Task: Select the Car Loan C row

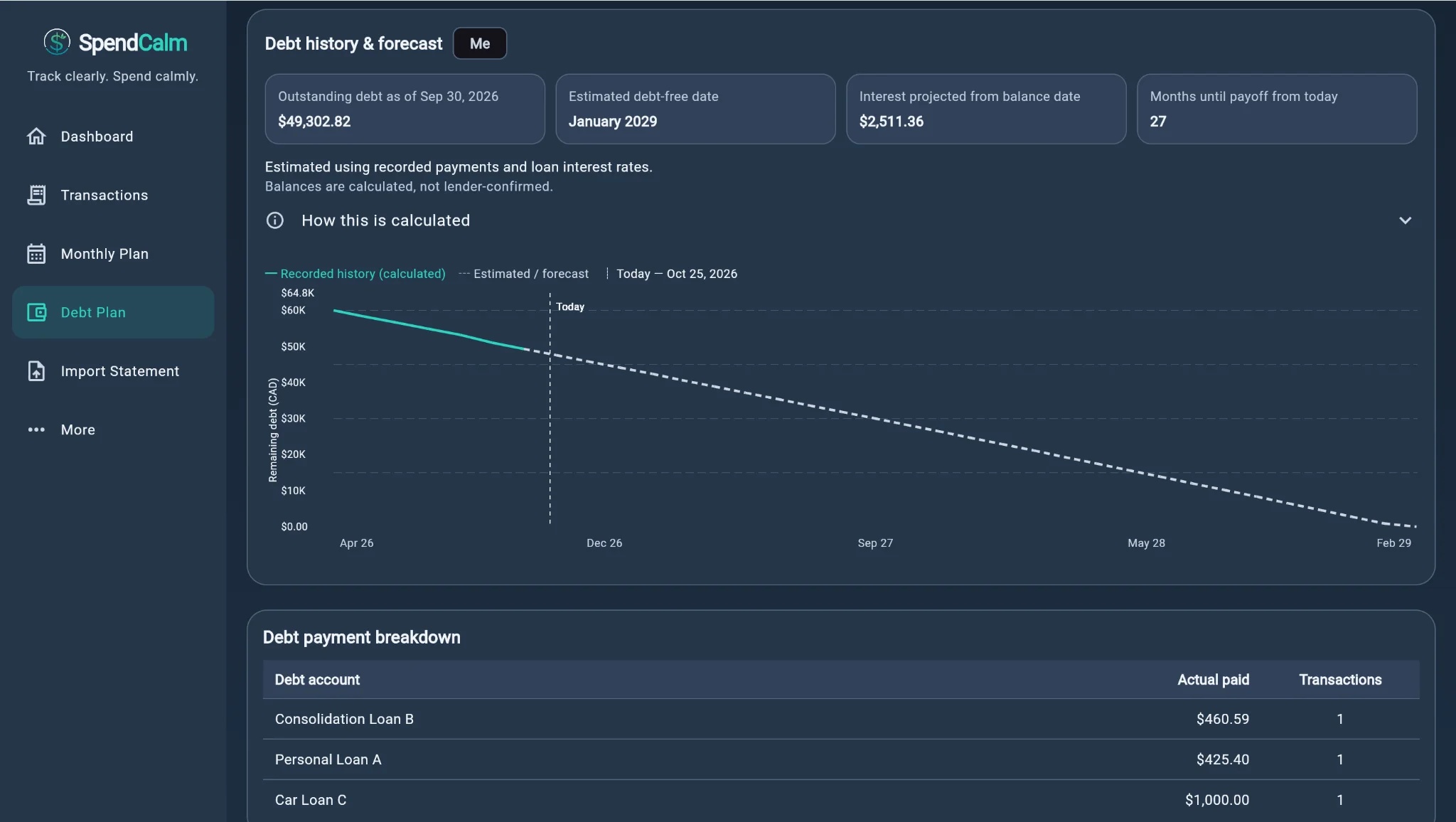Action: (x=841, y=800)
